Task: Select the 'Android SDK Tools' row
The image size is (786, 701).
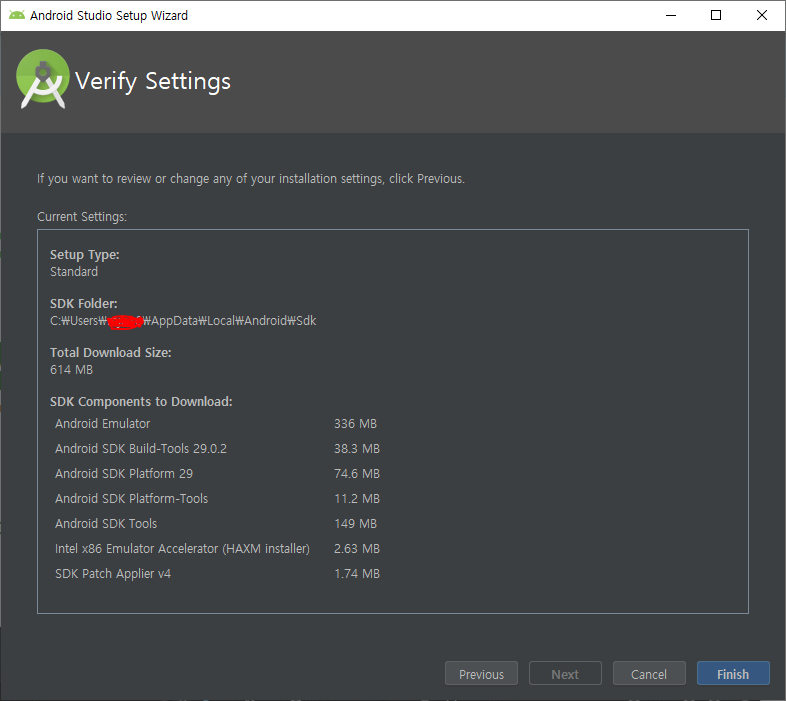Action: tap(216, 524)
